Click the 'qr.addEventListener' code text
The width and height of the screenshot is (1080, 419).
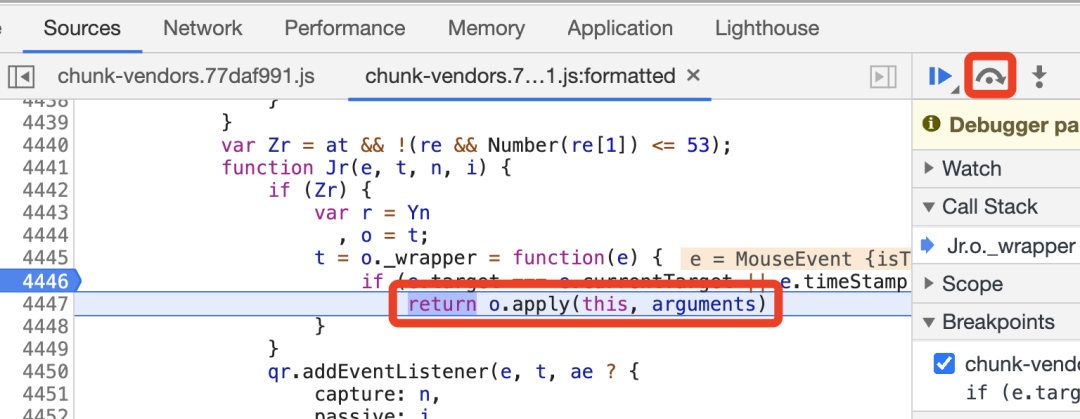pyautogui.click(x=378, y=373)
